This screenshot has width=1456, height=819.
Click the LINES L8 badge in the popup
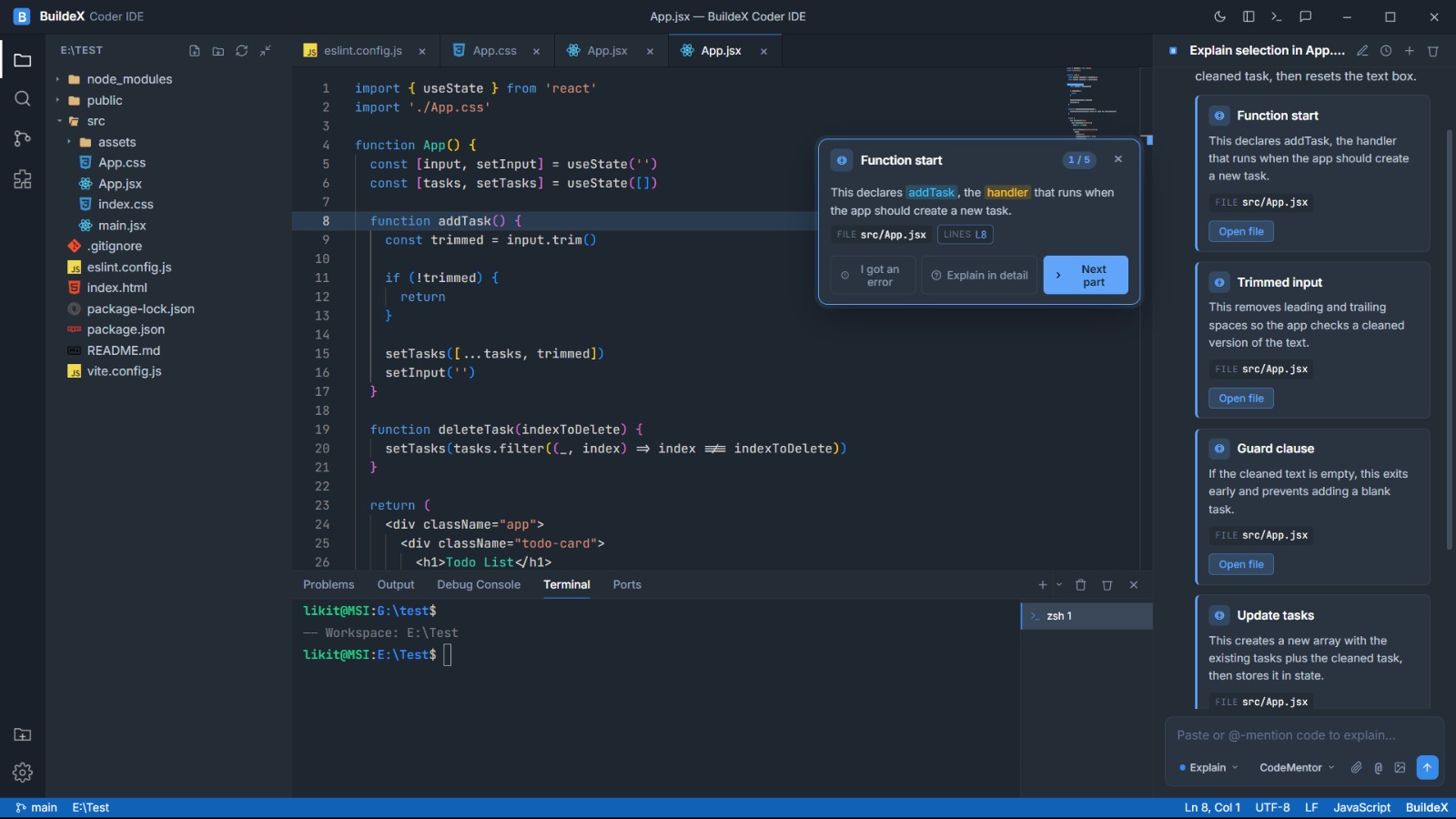coord(966,235)
